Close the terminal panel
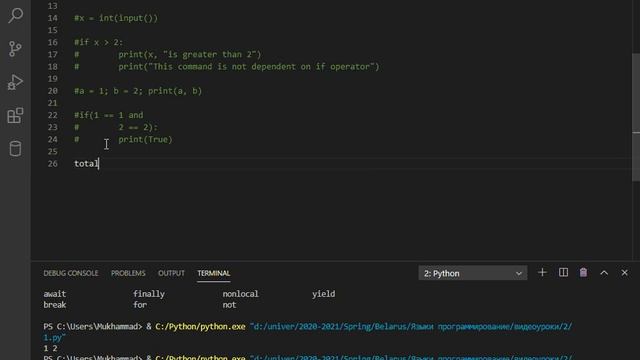 624,273
